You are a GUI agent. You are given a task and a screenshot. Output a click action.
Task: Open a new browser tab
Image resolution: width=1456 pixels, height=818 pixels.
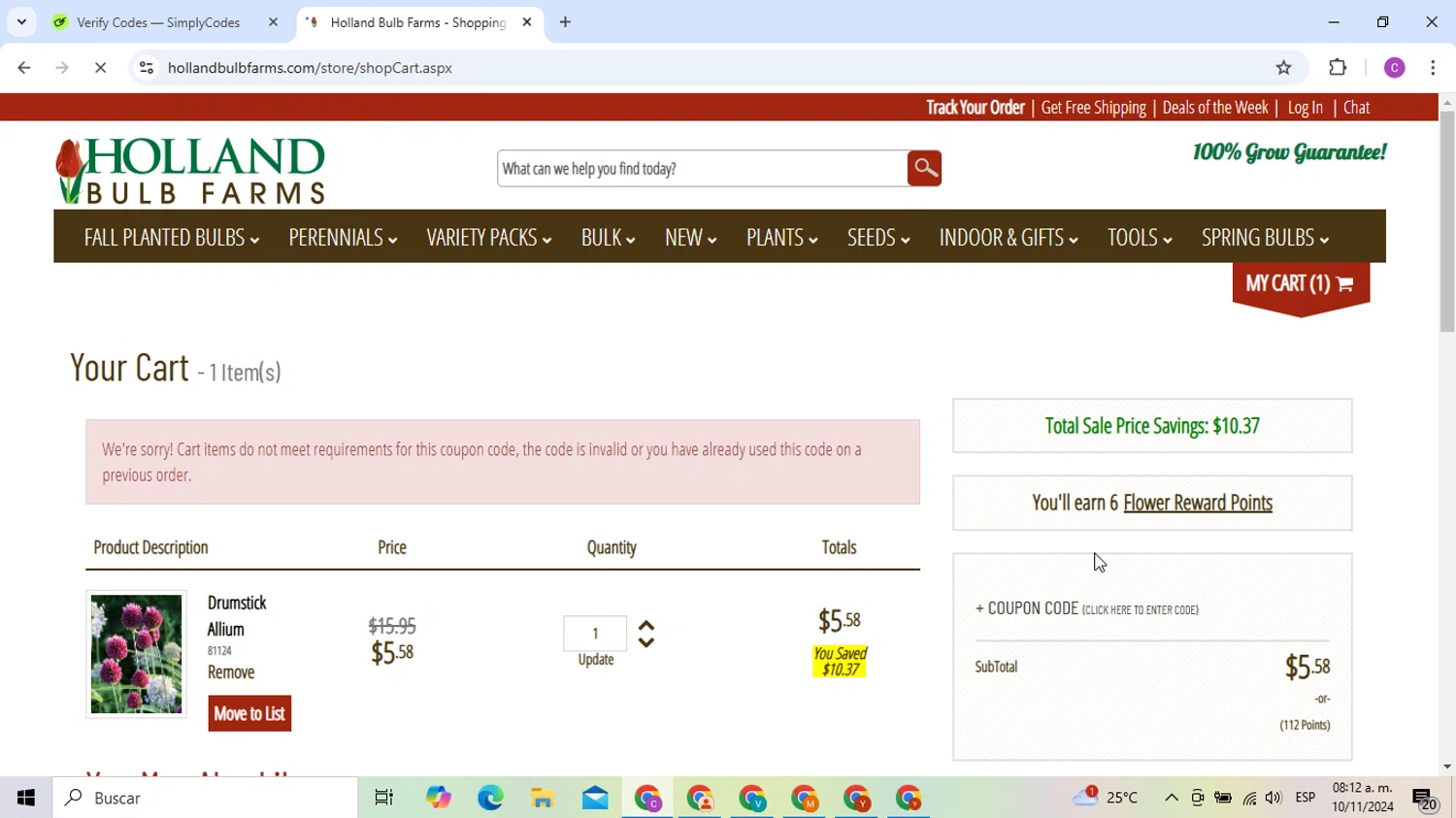(565, 22)
